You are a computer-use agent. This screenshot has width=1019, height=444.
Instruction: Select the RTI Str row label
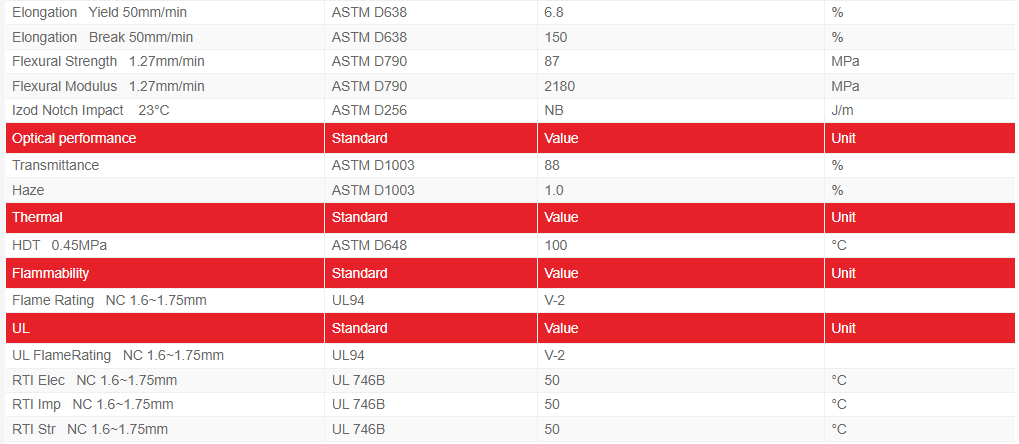click(x=89, y=429)
